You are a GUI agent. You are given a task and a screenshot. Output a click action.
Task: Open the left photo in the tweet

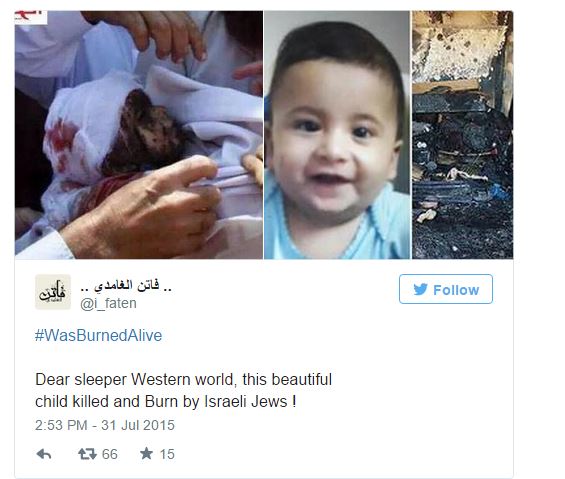pyautogui.click(x=139, y=135)
